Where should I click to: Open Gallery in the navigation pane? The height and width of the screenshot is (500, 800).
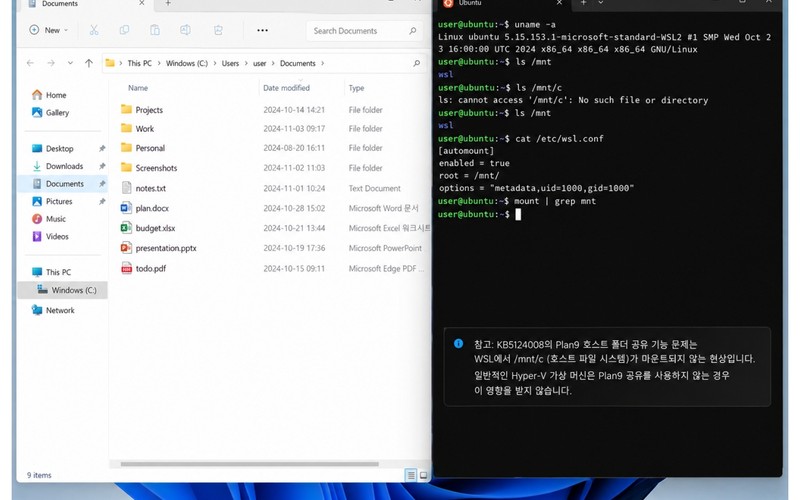click(51, 112)
